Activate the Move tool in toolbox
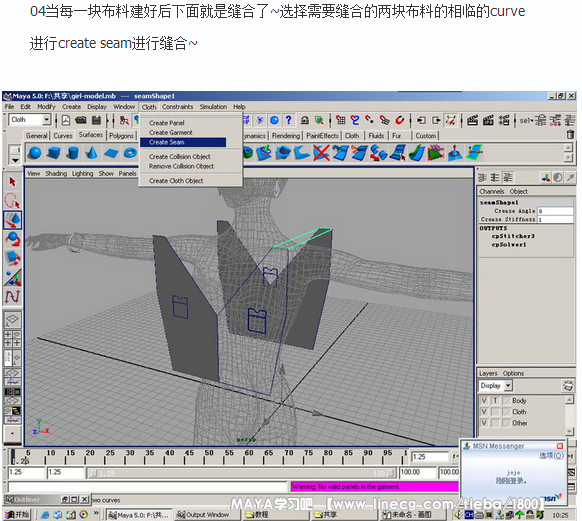Screen dimensions: 582x521 12,220
